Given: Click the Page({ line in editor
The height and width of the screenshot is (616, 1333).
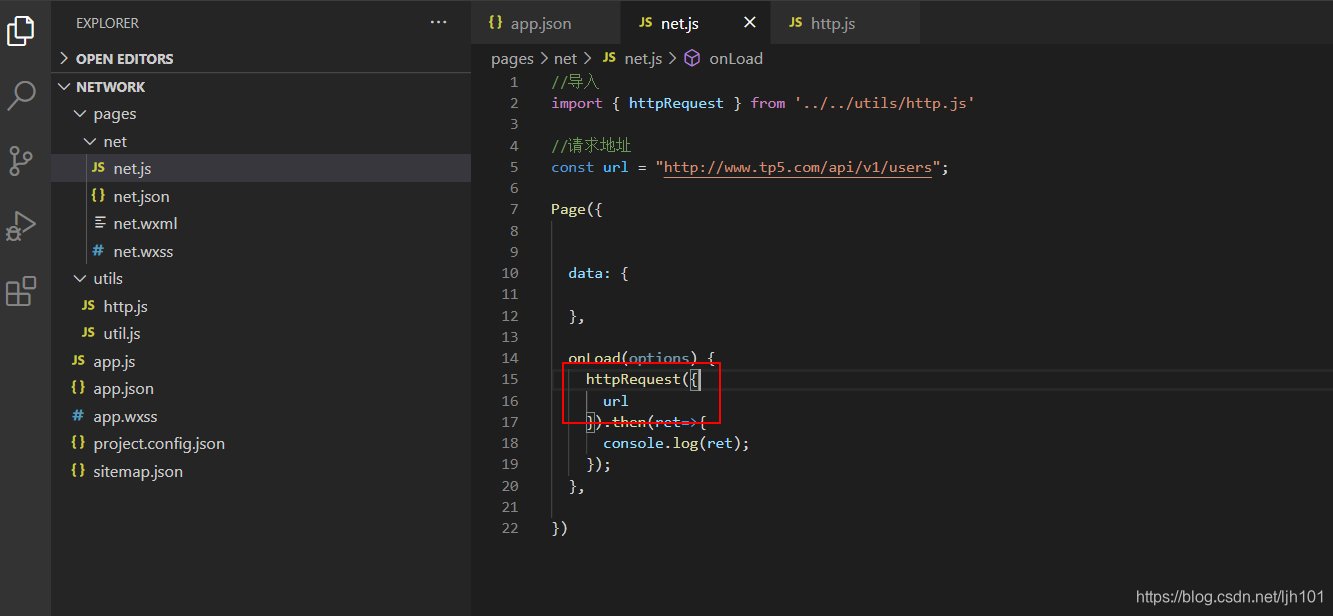Looking at the screenshot, I should [x=577, y=209].
